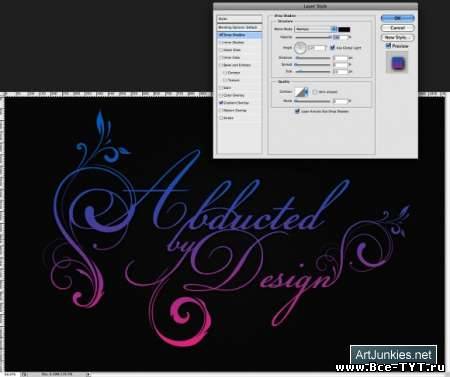The width and height of the screenshot is (450, 377).
Task: Select Blending Options: Default in the list
Action: [239, 27]
